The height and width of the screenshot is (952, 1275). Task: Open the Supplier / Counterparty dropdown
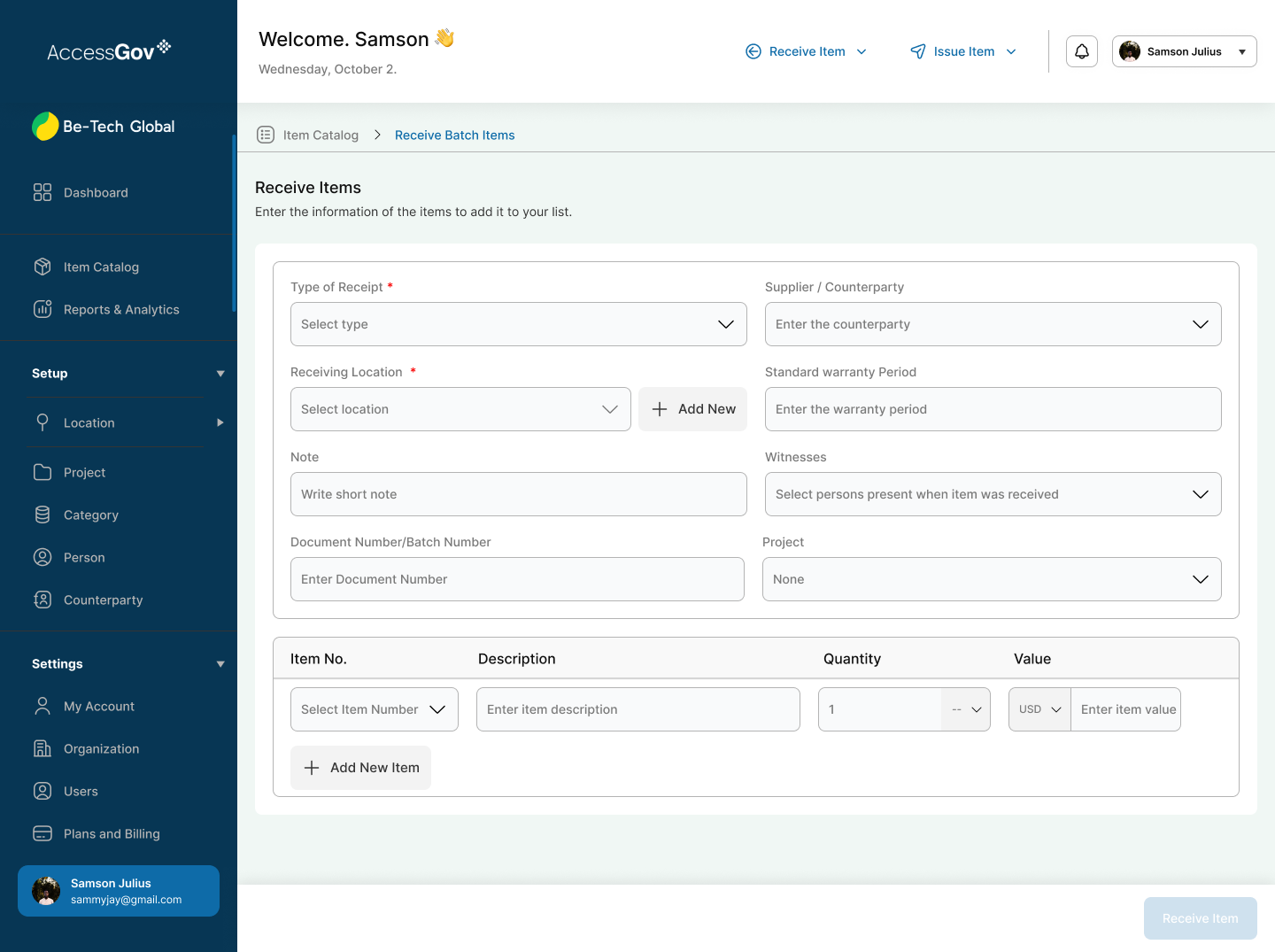coord(993,324)
